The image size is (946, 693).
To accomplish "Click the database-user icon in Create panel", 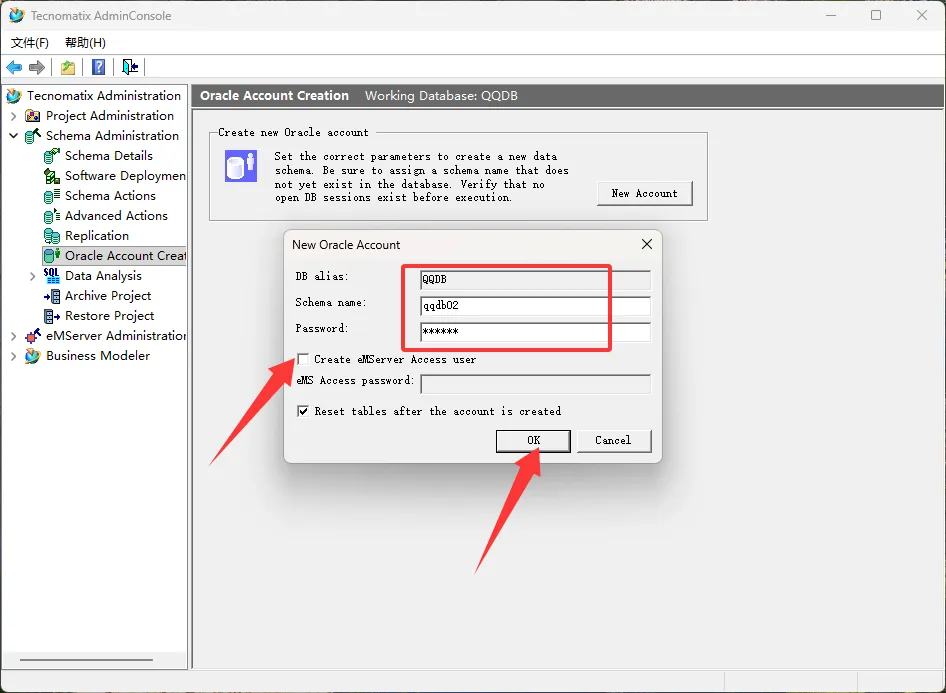I will point(241,166).
